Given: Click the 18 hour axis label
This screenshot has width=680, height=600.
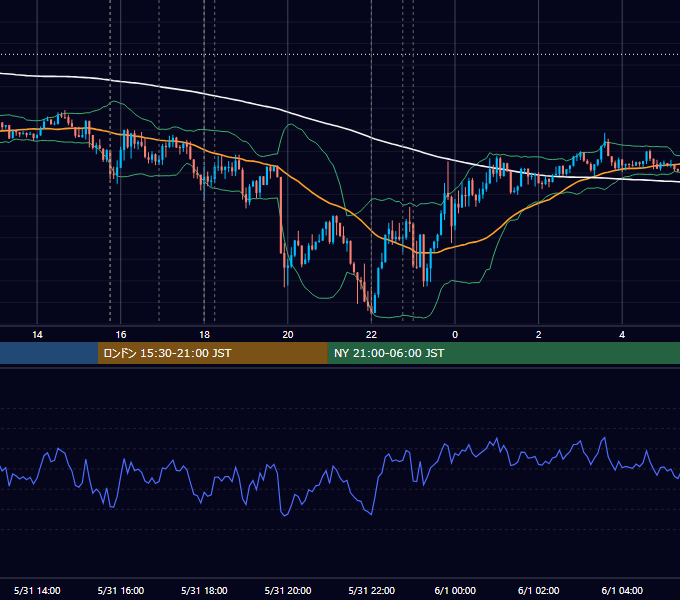Looking at the screenshot, I should 204,335.
